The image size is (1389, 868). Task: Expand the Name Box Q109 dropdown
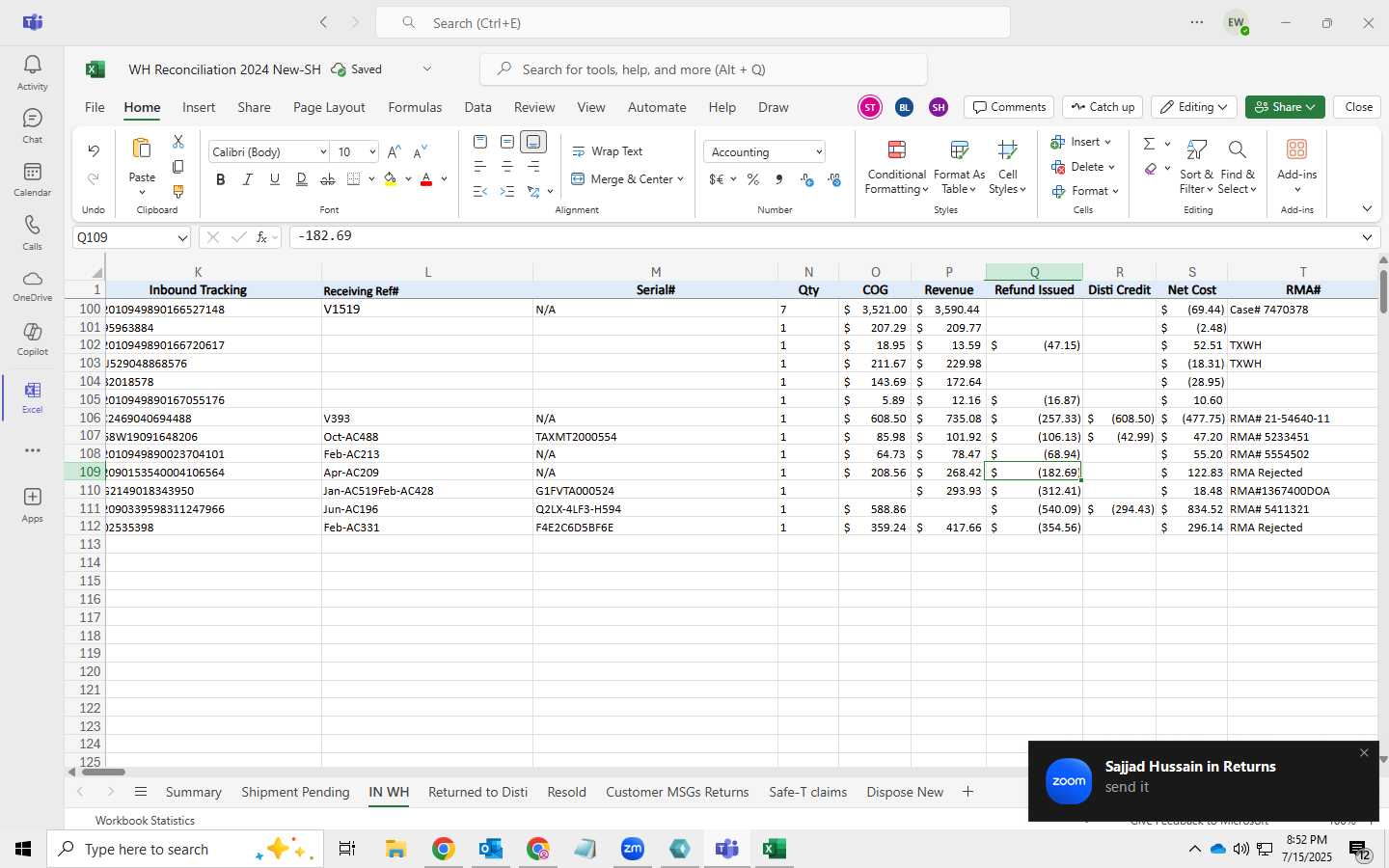click(x=182, y=237)
